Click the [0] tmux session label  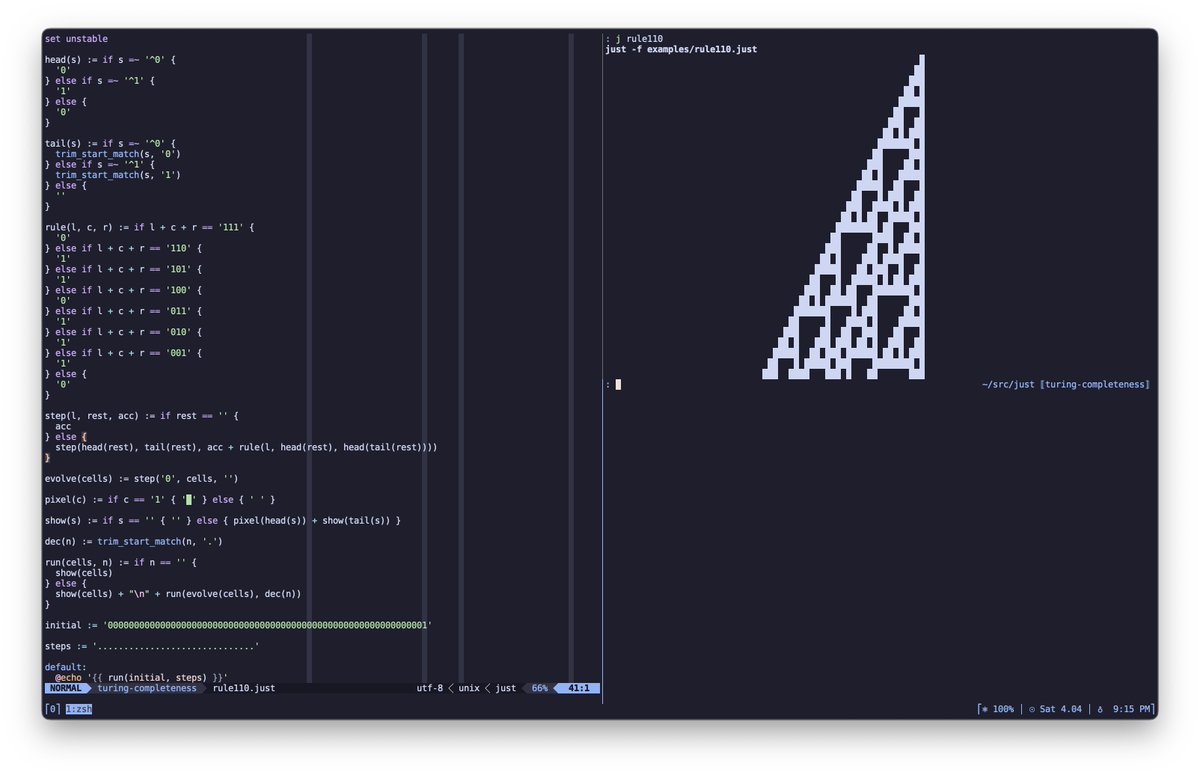52,709
